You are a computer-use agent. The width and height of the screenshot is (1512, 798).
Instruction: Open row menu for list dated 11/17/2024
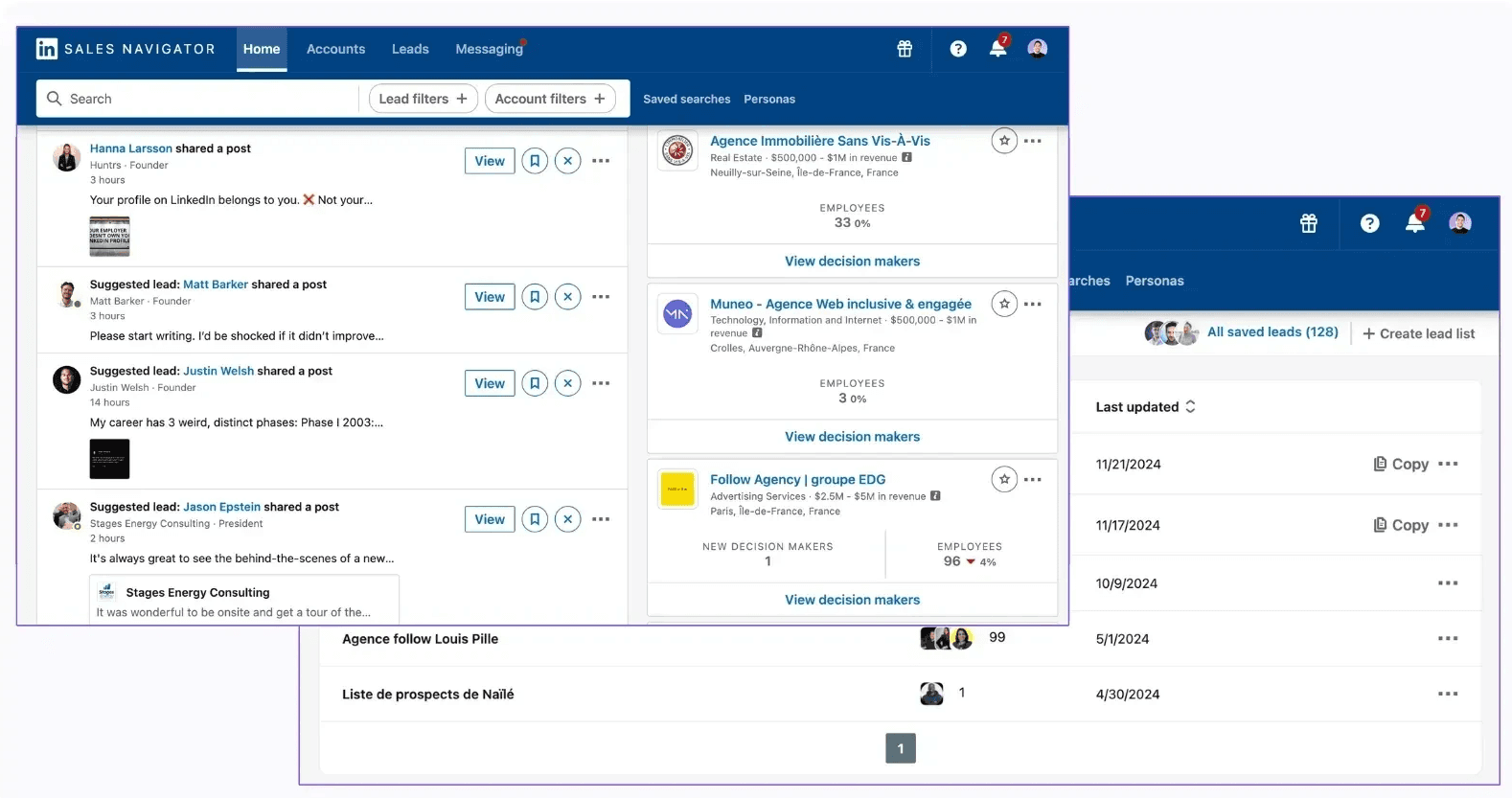[1448, 525]
